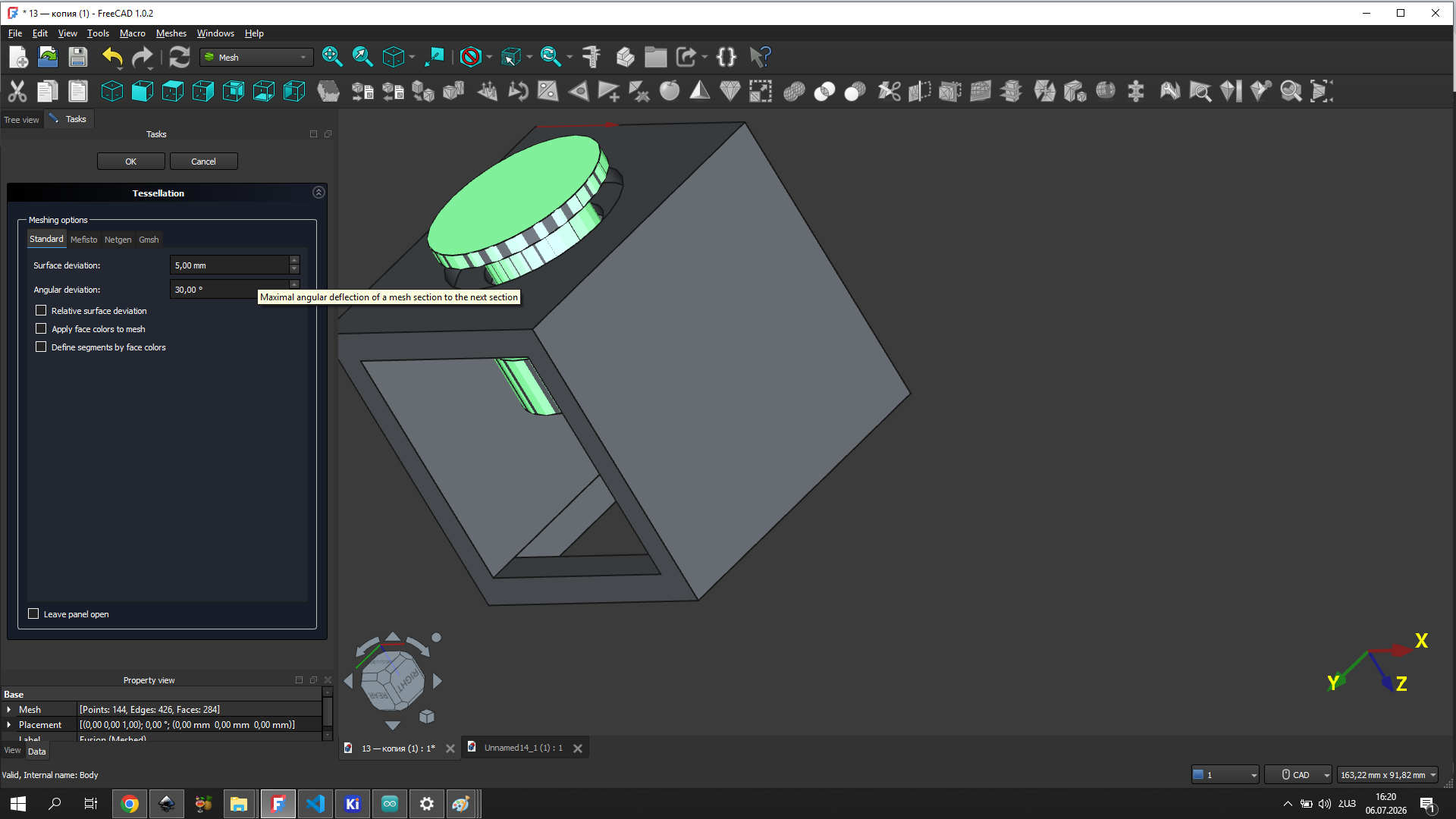Increase Surface deviation with up stepper

pos(294,261)
